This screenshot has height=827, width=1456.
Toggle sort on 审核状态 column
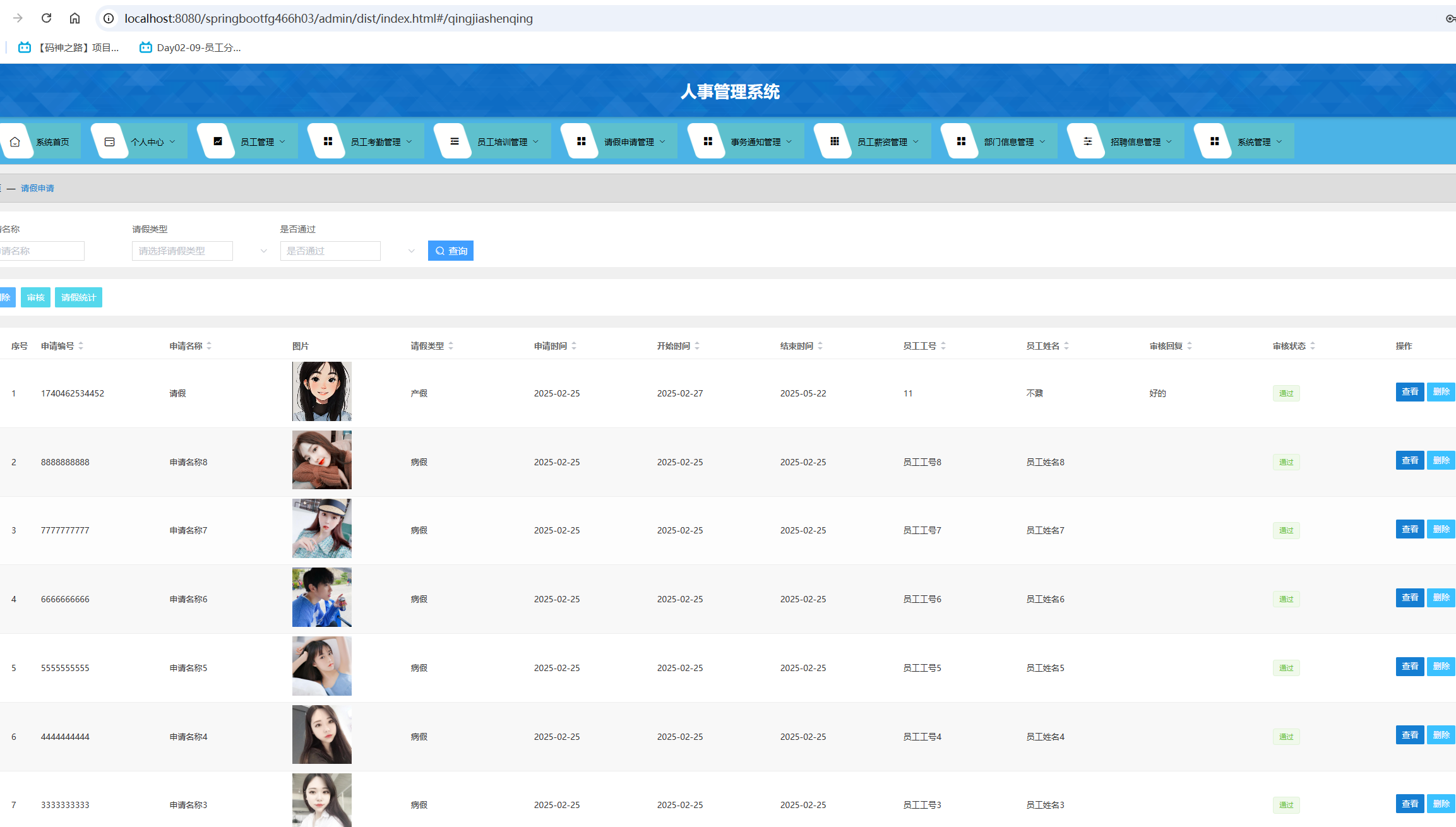[1313, 346]
